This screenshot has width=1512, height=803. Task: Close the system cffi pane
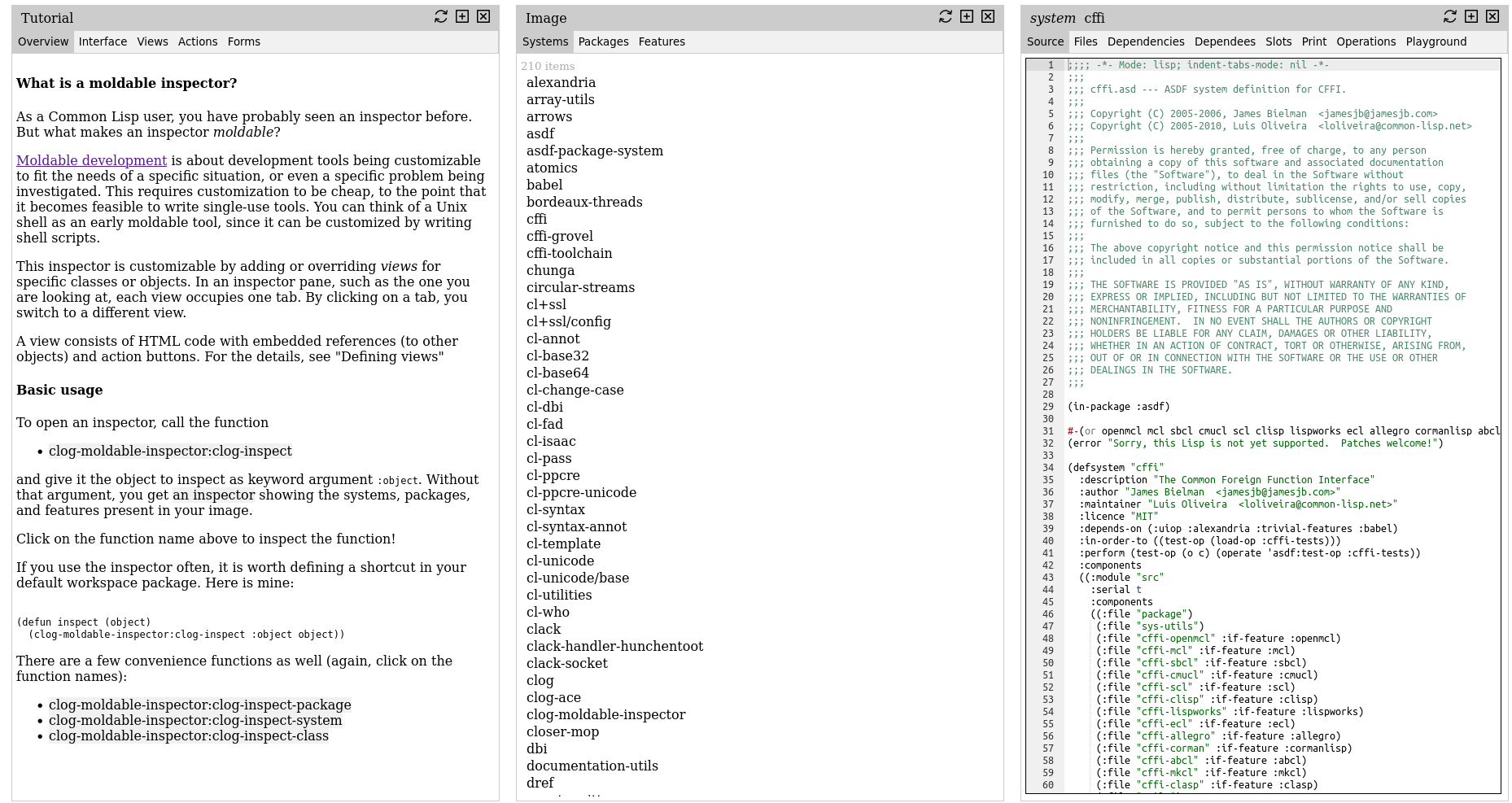tap(1492, 17)
